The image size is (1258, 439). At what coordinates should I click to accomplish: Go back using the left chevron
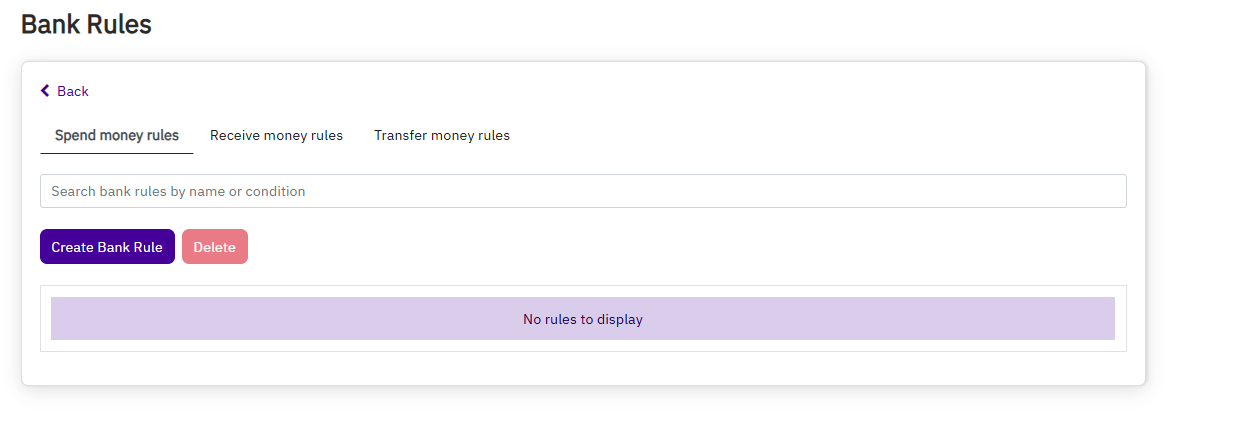coord(45,91)
